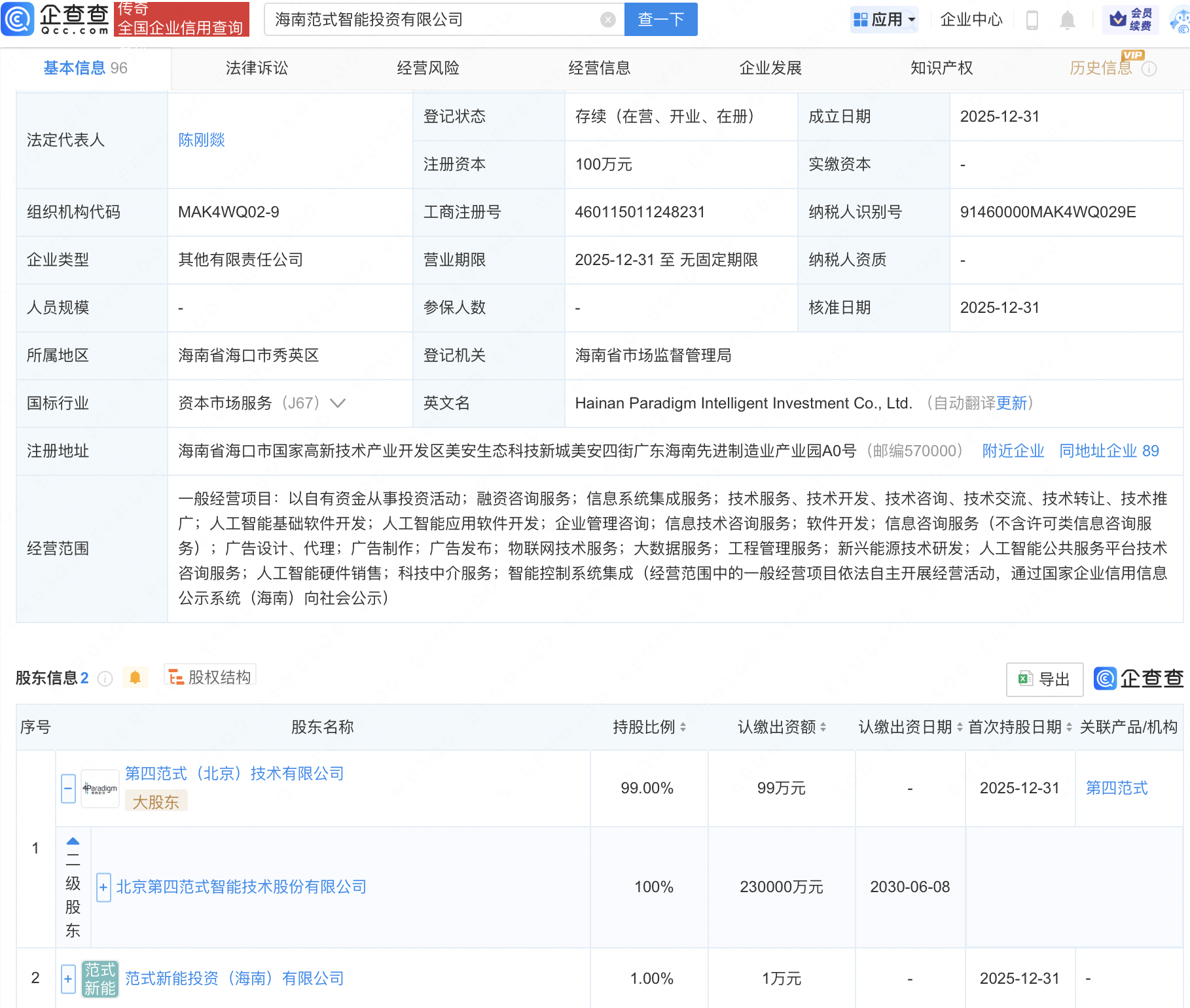
Task: Switch to the 法律诉讼 tab
Action: click(x=256, y=67)
